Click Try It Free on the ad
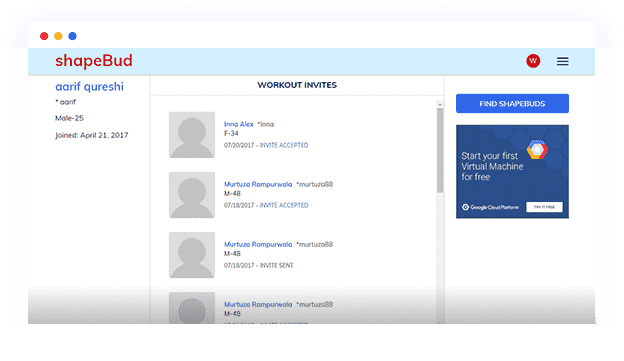The height and width of the screenshot is (361, 624). (x=544, y=207)
